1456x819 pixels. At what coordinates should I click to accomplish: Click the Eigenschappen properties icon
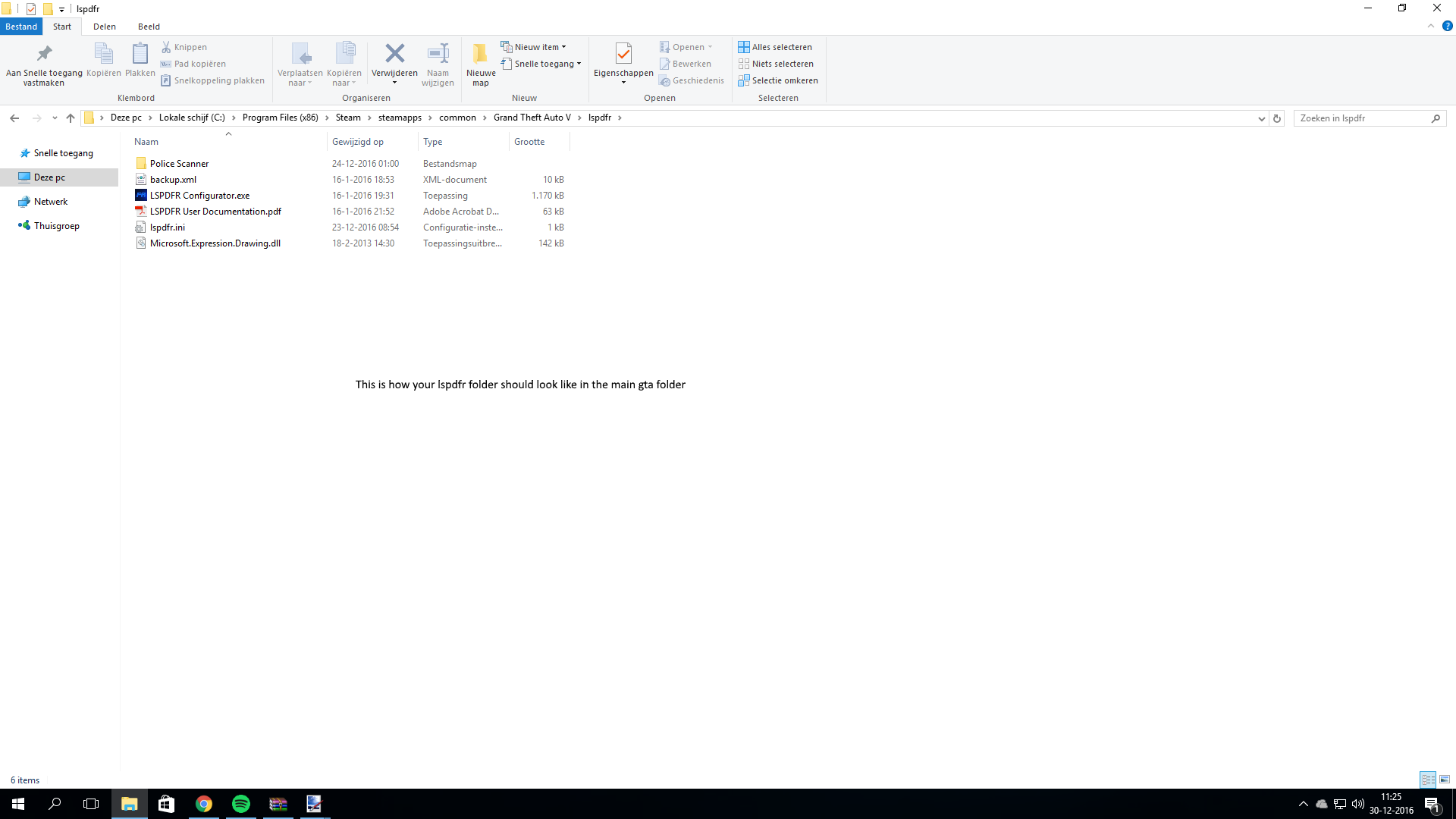coord(623,54)
